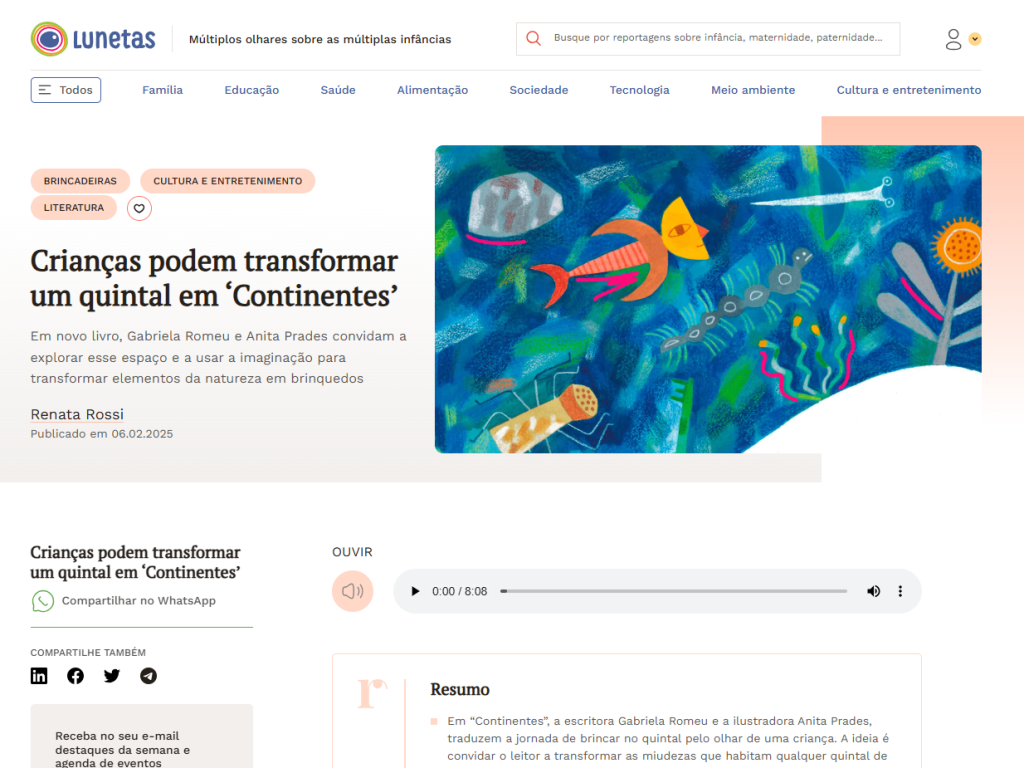
Task: Play the article audio
Action: point(415,591)
